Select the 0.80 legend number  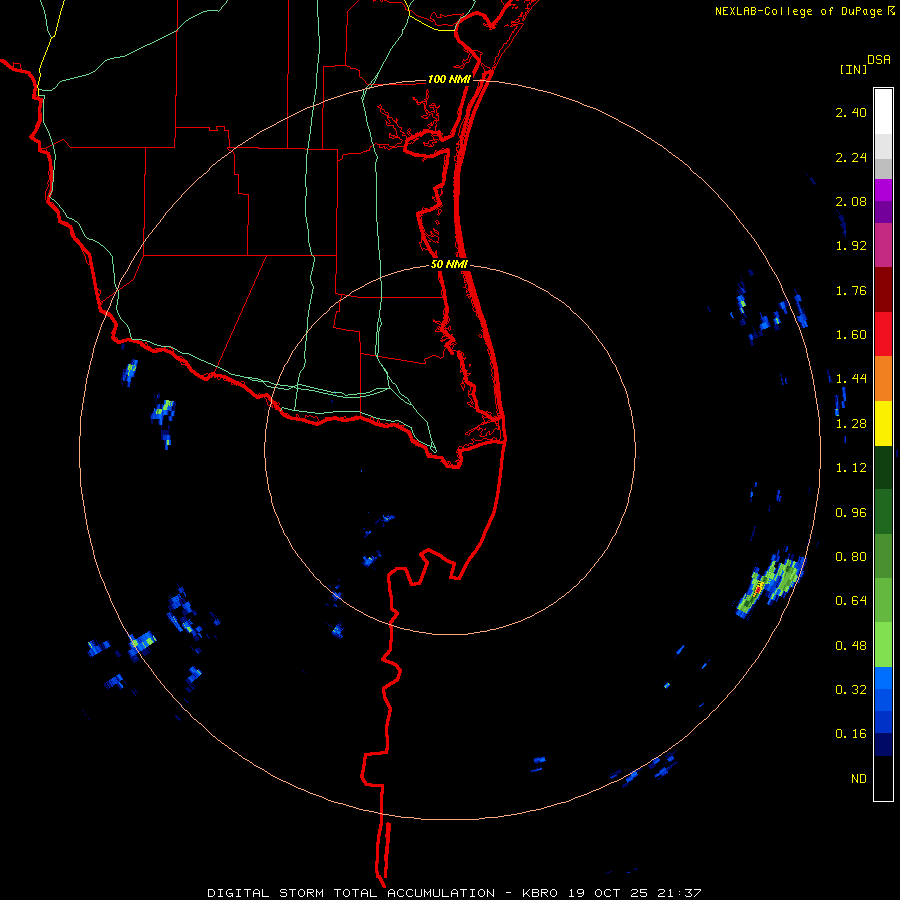851,557
